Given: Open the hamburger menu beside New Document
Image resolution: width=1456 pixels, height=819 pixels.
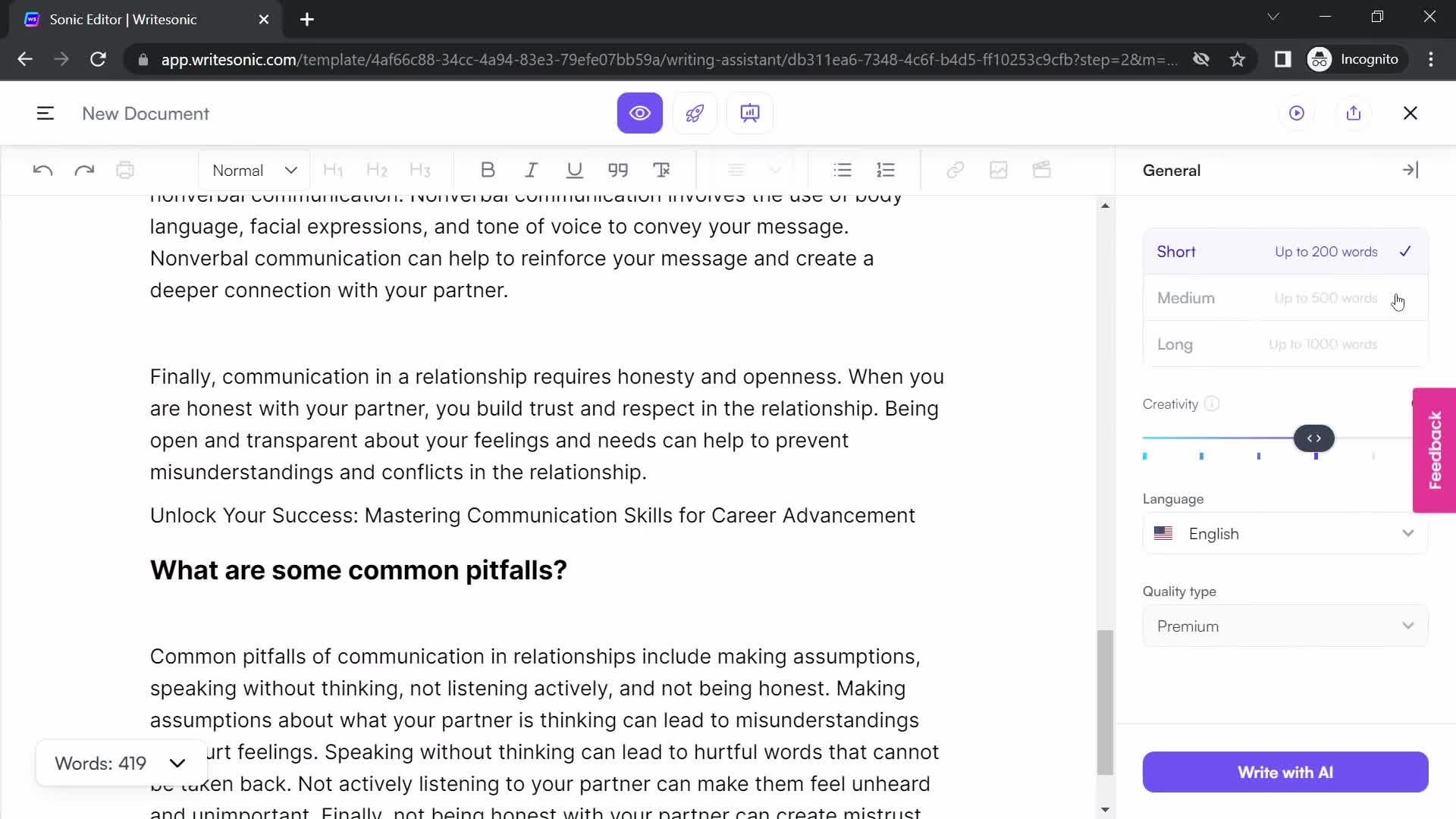Looking at the screenshot, I should [45, 114].
